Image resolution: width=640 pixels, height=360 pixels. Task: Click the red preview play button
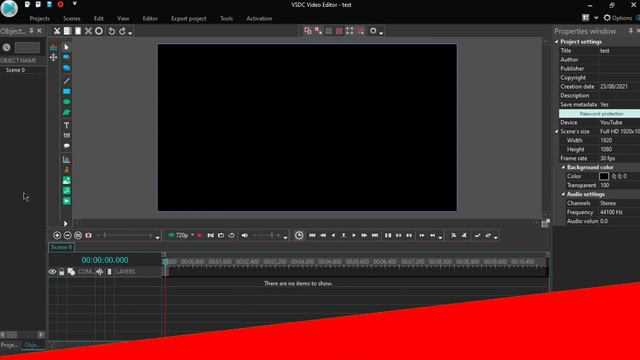(x=200, y=236)
